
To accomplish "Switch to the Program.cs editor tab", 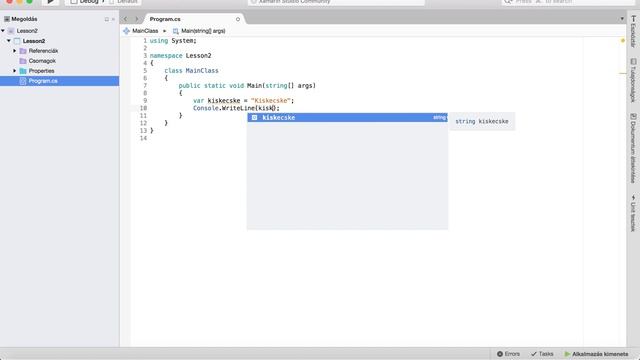I will pyautogui.click(x=165, y=19).
